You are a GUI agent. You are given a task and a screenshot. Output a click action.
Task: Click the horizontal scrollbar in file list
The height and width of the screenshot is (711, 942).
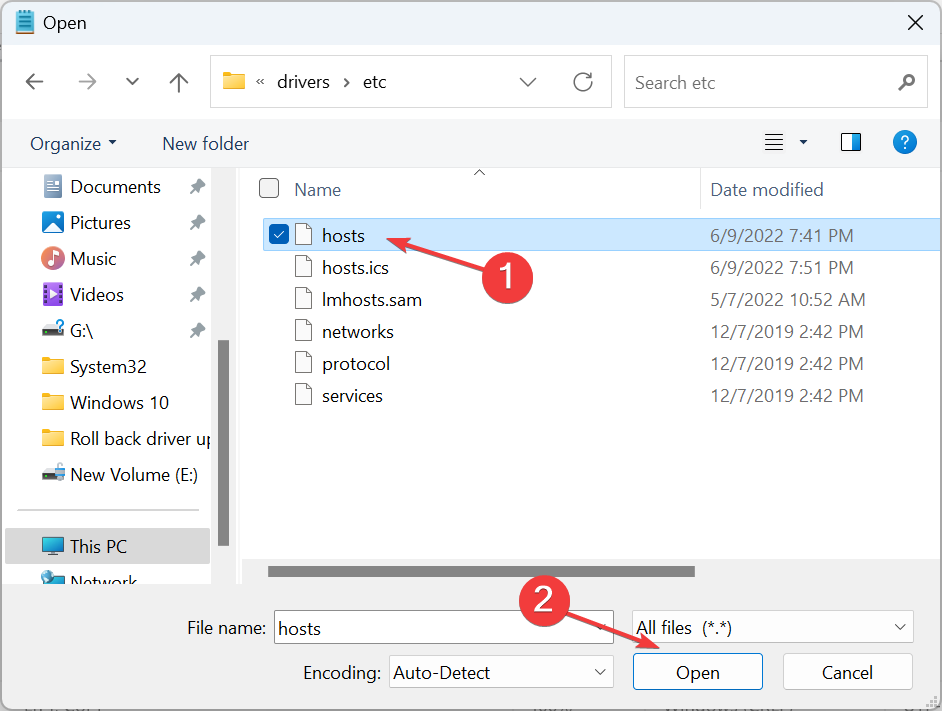click(x=480, y=571)
